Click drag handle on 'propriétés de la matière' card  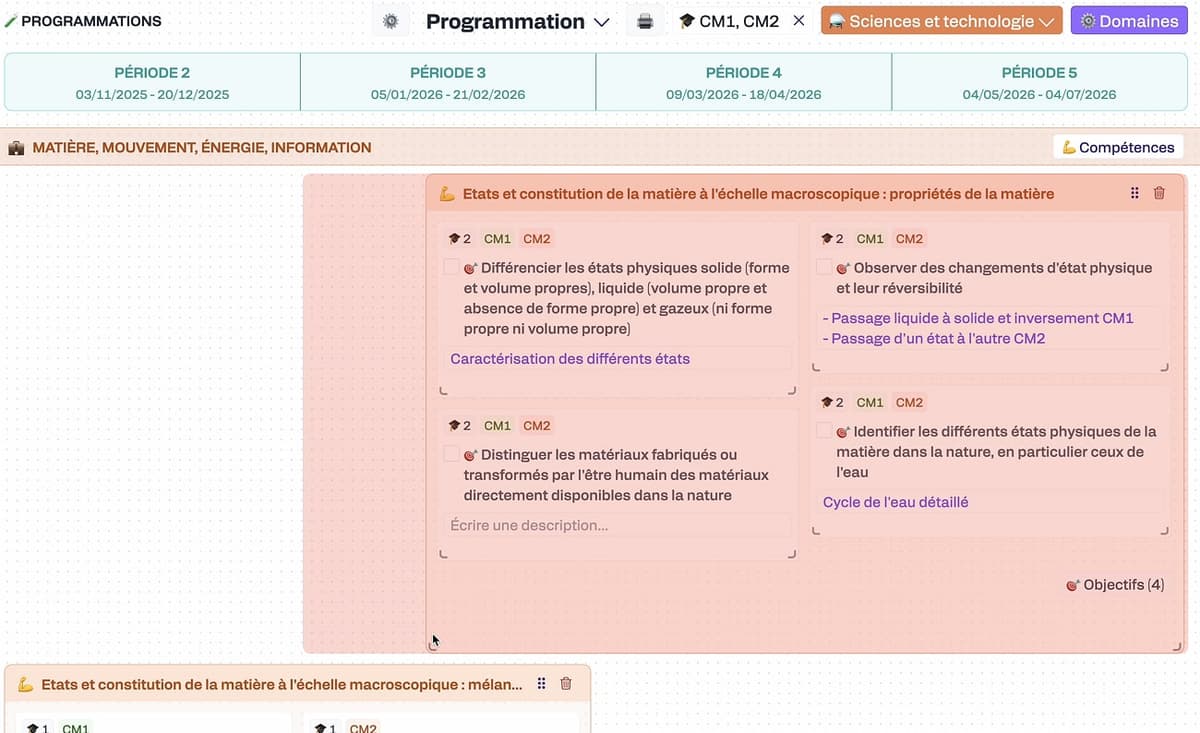[1134, 193]
